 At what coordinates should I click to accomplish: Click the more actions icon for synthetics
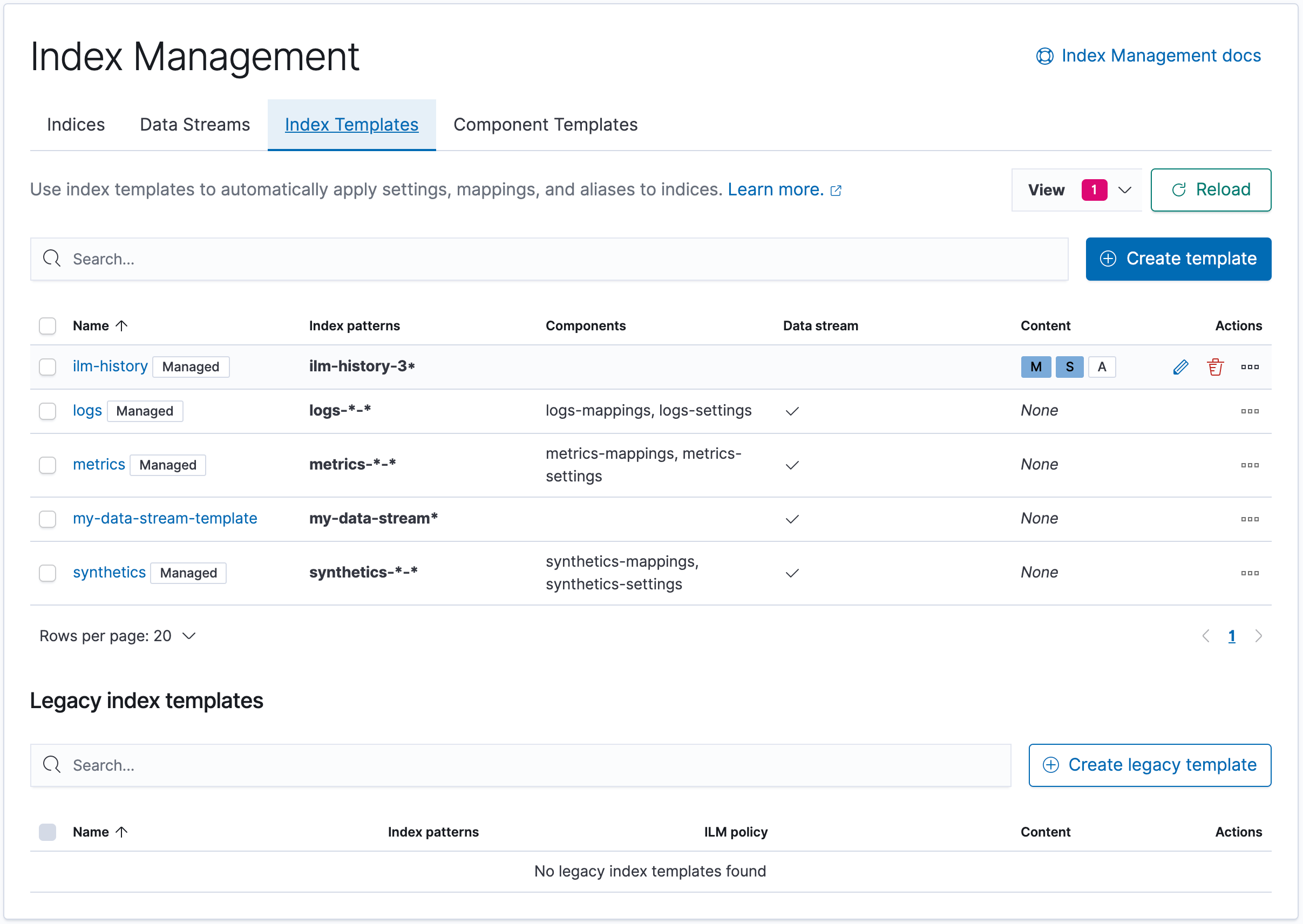[1249, 573]
